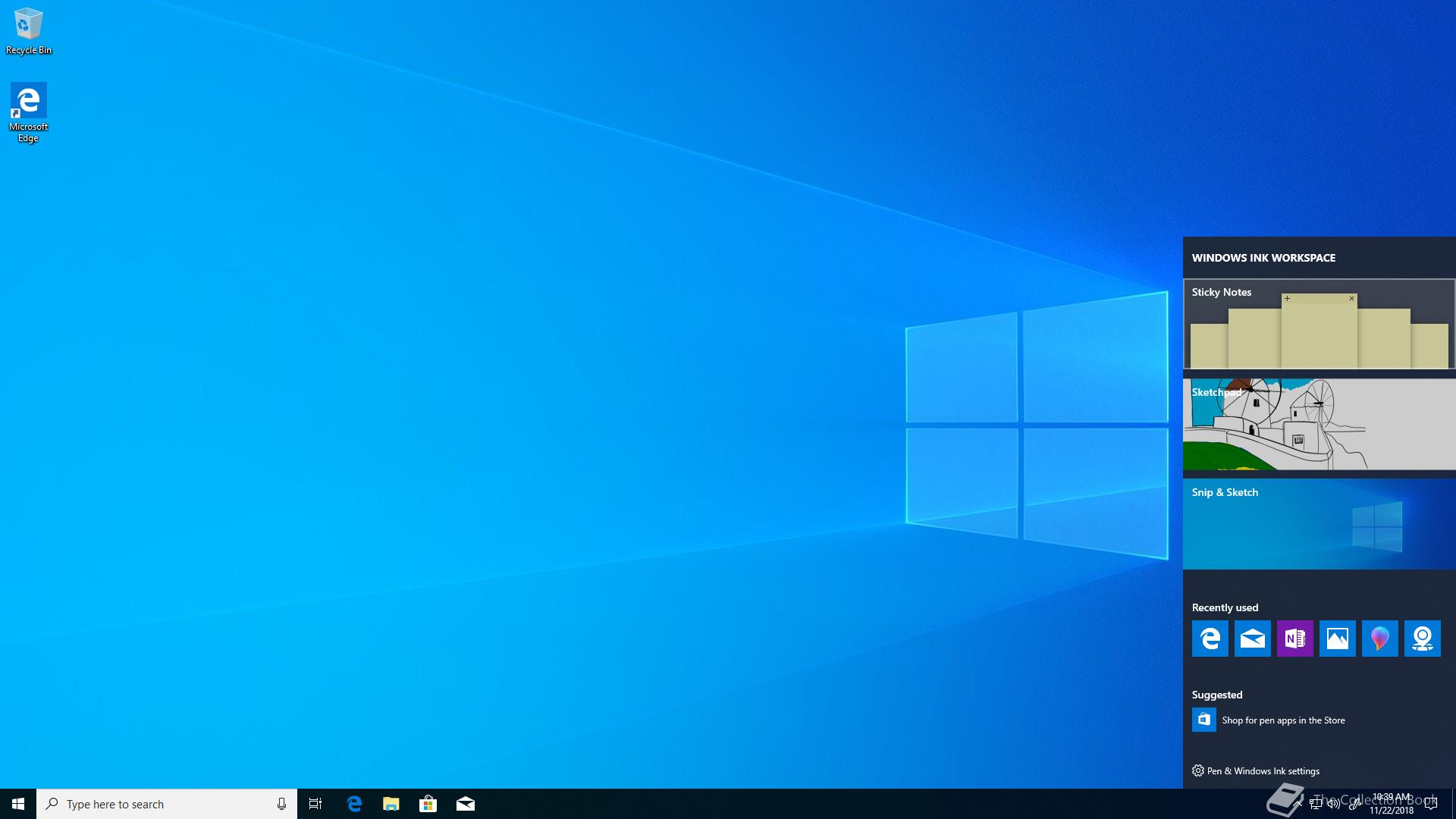Launch OneNote from Recently used apps

pos(1294,639)
